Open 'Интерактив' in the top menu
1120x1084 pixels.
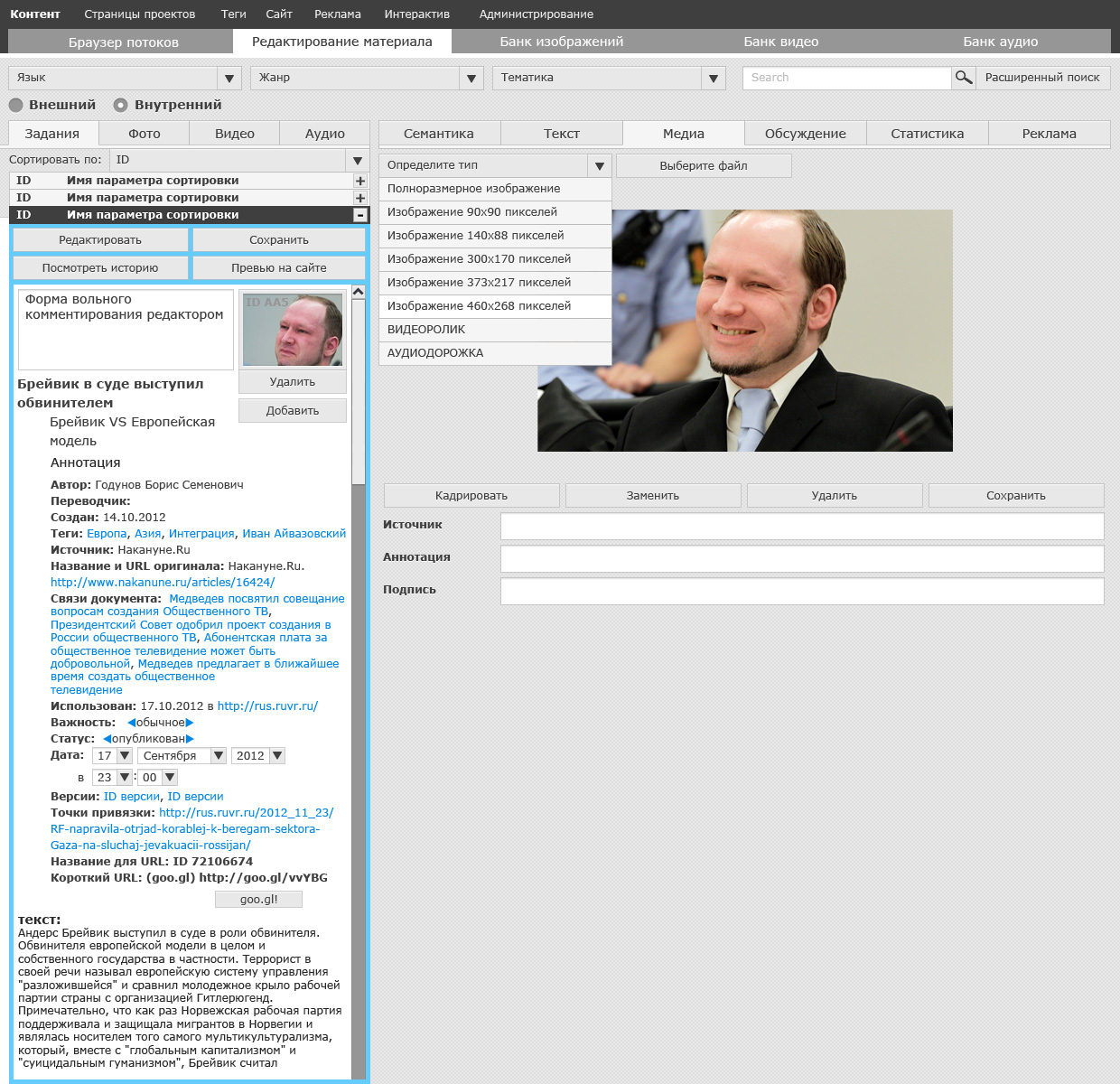[417, 14]
